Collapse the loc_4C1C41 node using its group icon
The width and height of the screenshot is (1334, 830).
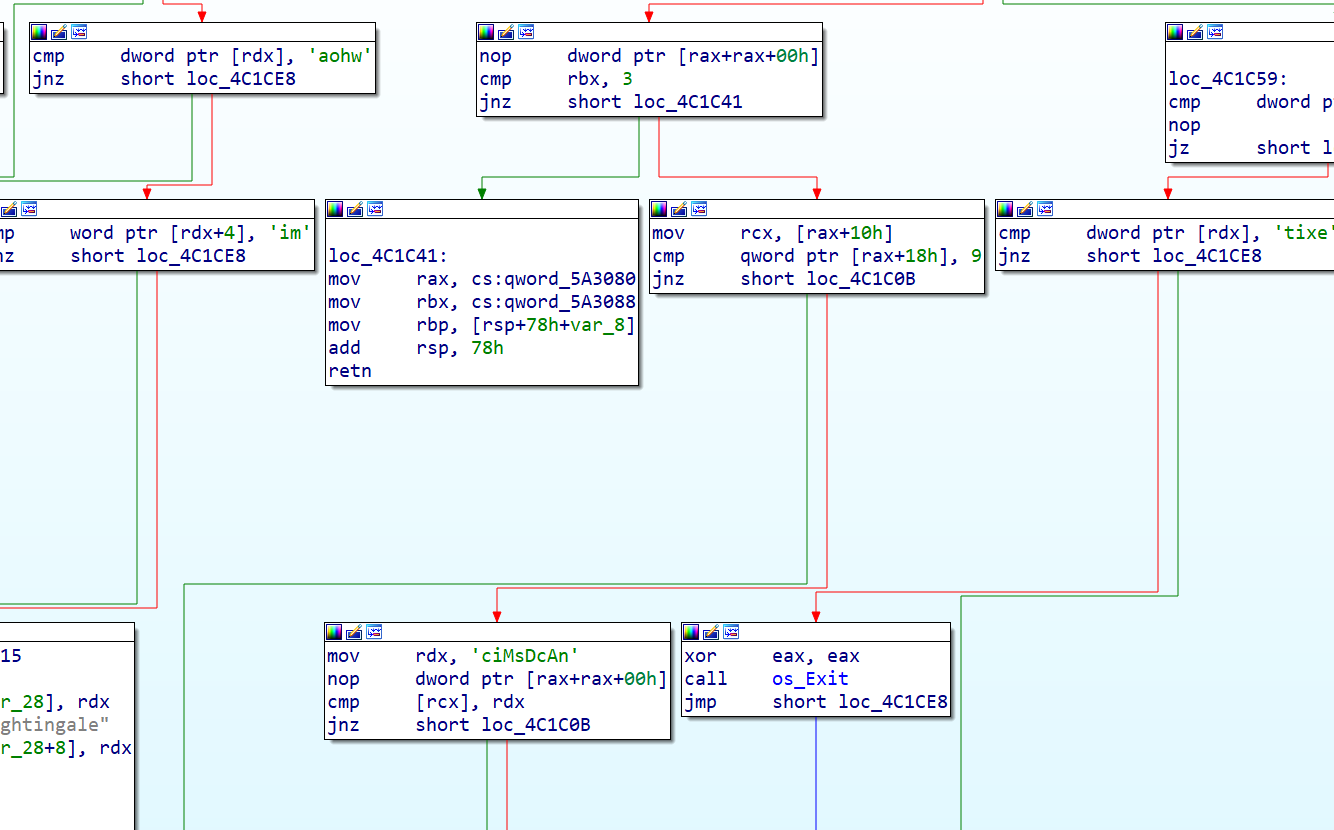[x=374, y=208]
